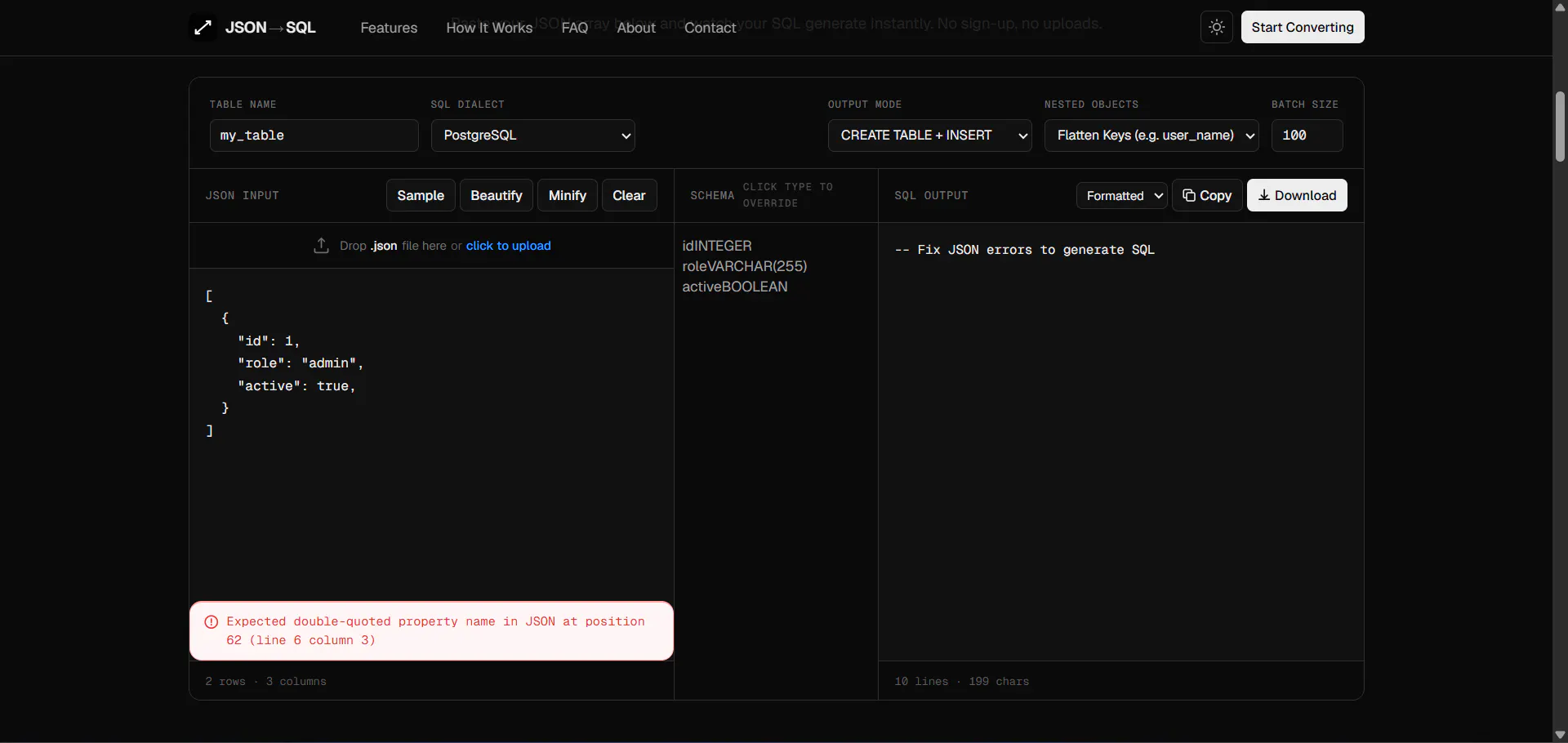Click the JSON parse error message
The image size is (1568, 743).
pyautogui.click(x=431, y=631)
